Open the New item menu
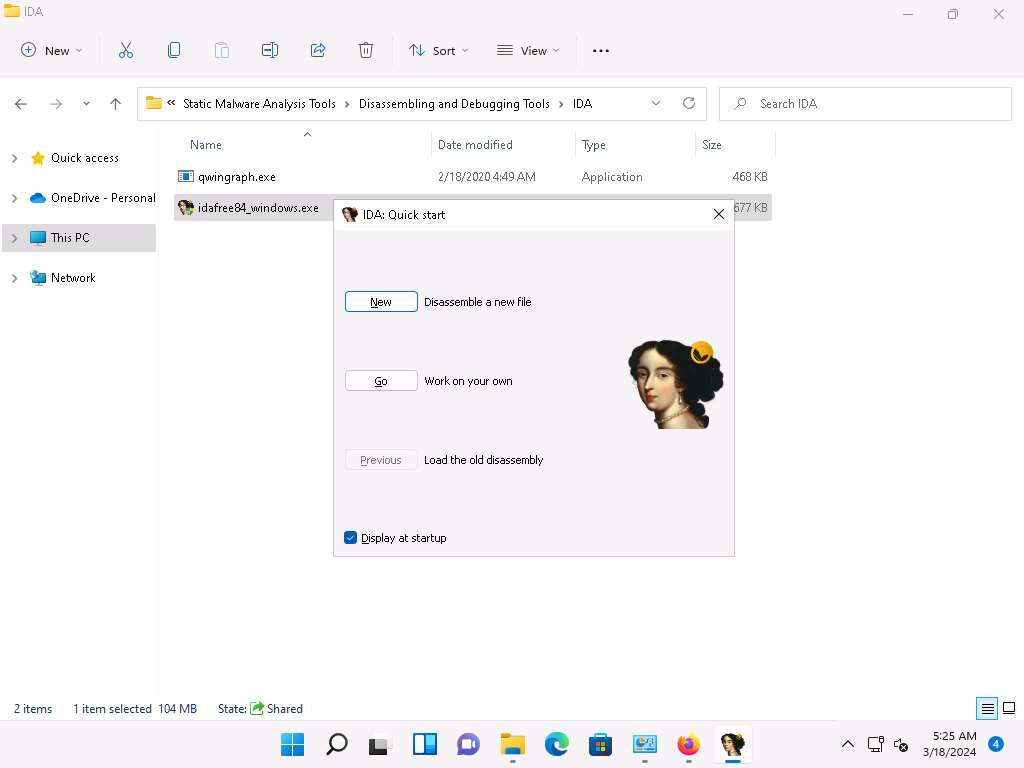The height and width of the screenshot is (768, 1024). (x=52, y=50)
